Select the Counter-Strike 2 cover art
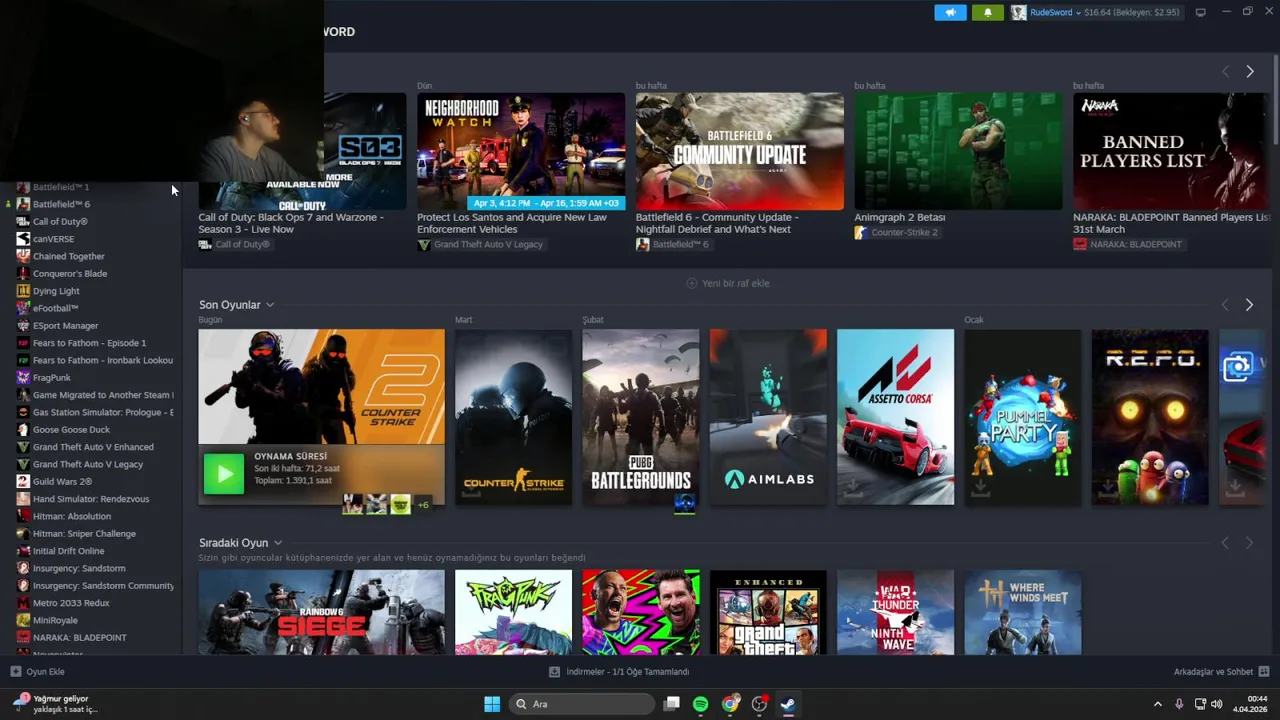The height and width of the screenshot is (720, 1280). 321,387
